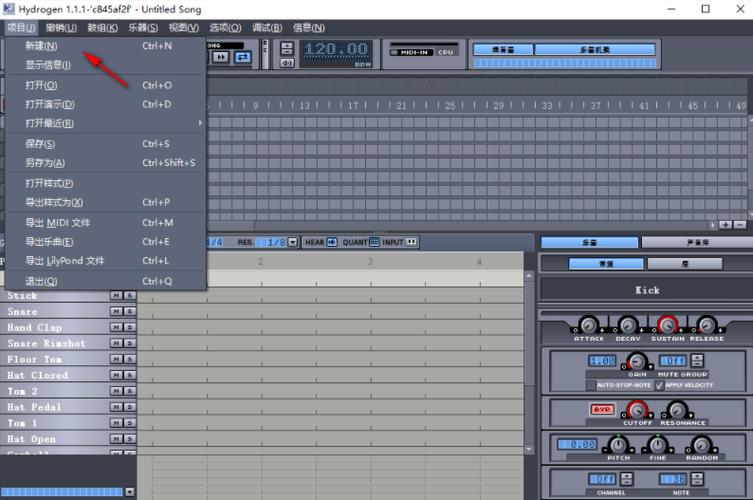This screenshot has height=500, width=753.
Task: Toggle the loop song button
Action: coord(243,57)
